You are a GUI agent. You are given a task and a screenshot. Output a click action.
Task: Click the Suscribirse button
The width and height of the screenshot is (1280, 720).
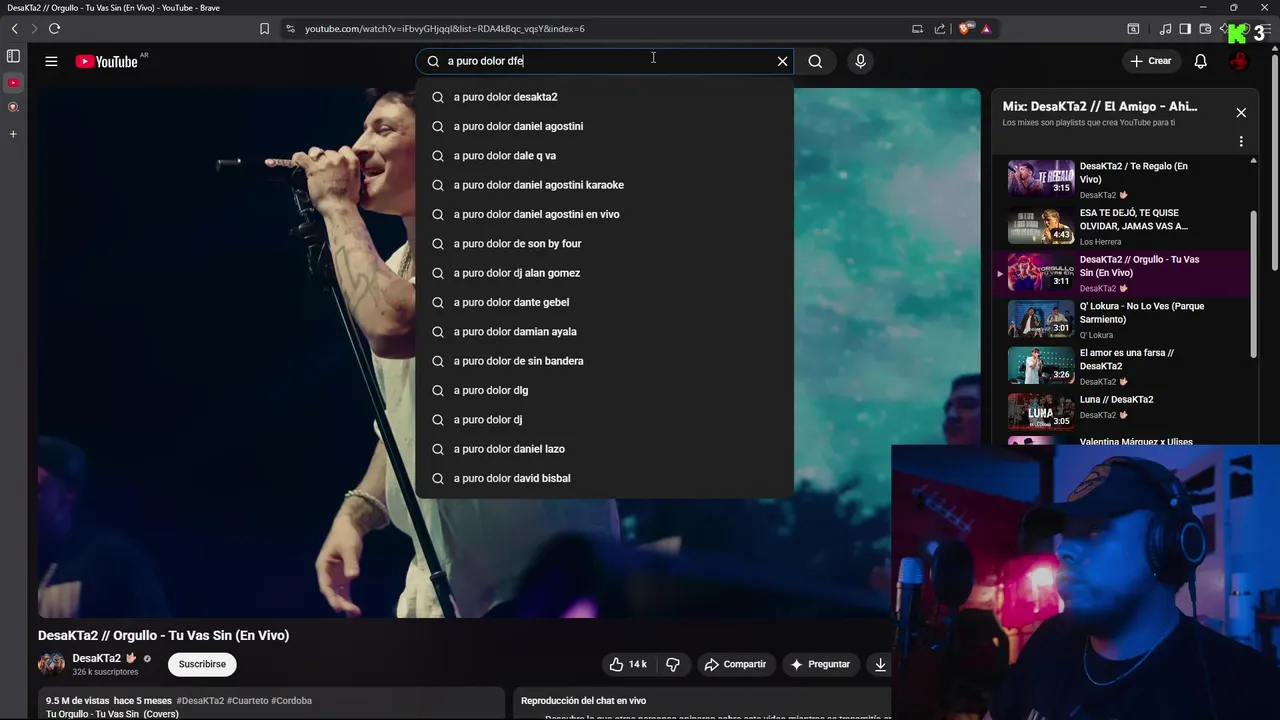202,664
